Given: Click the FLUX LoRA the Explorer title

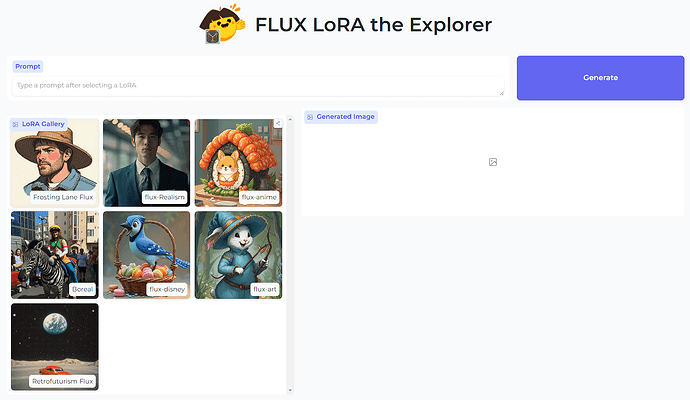Looking at the screenshot, I should tap(373, 25).
